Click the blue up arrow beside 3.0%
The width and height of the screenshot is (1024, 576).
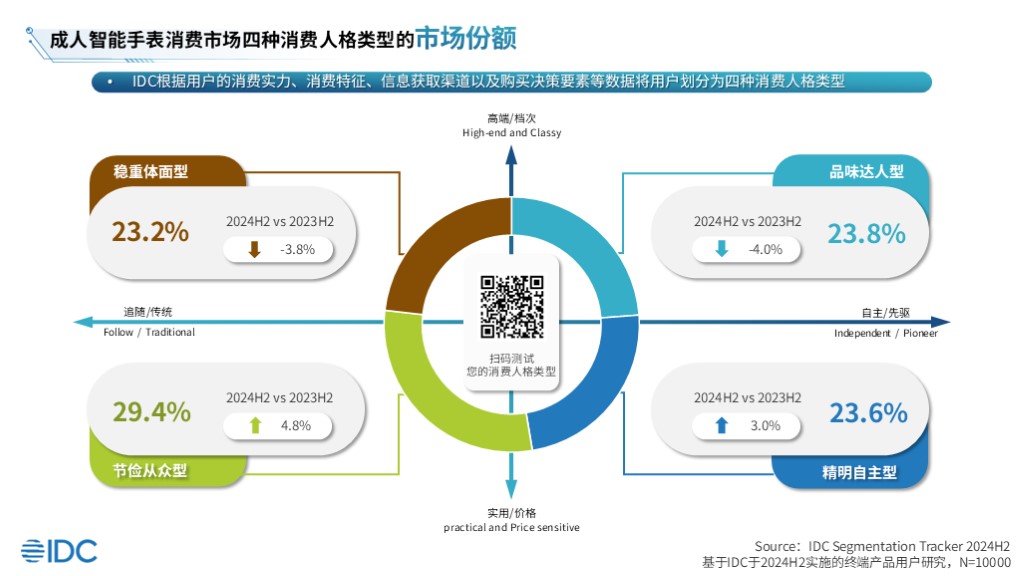(x=722, y=426)
